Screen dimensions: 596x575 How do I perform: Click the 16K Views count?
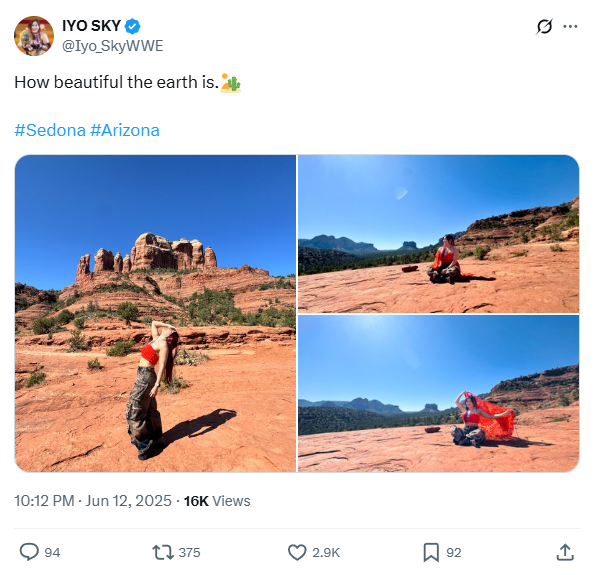click(x=217, y=501)
